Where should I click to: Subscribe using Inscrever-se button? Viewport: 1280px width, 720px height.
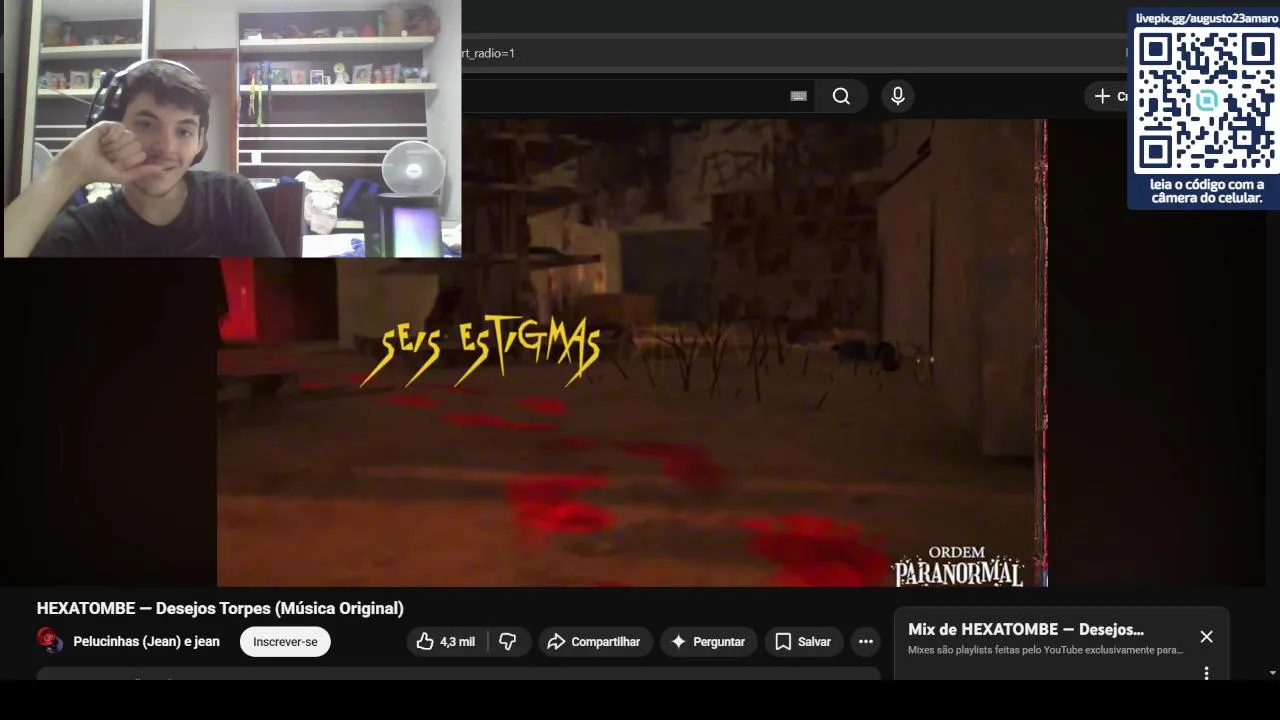pos(285,642)
